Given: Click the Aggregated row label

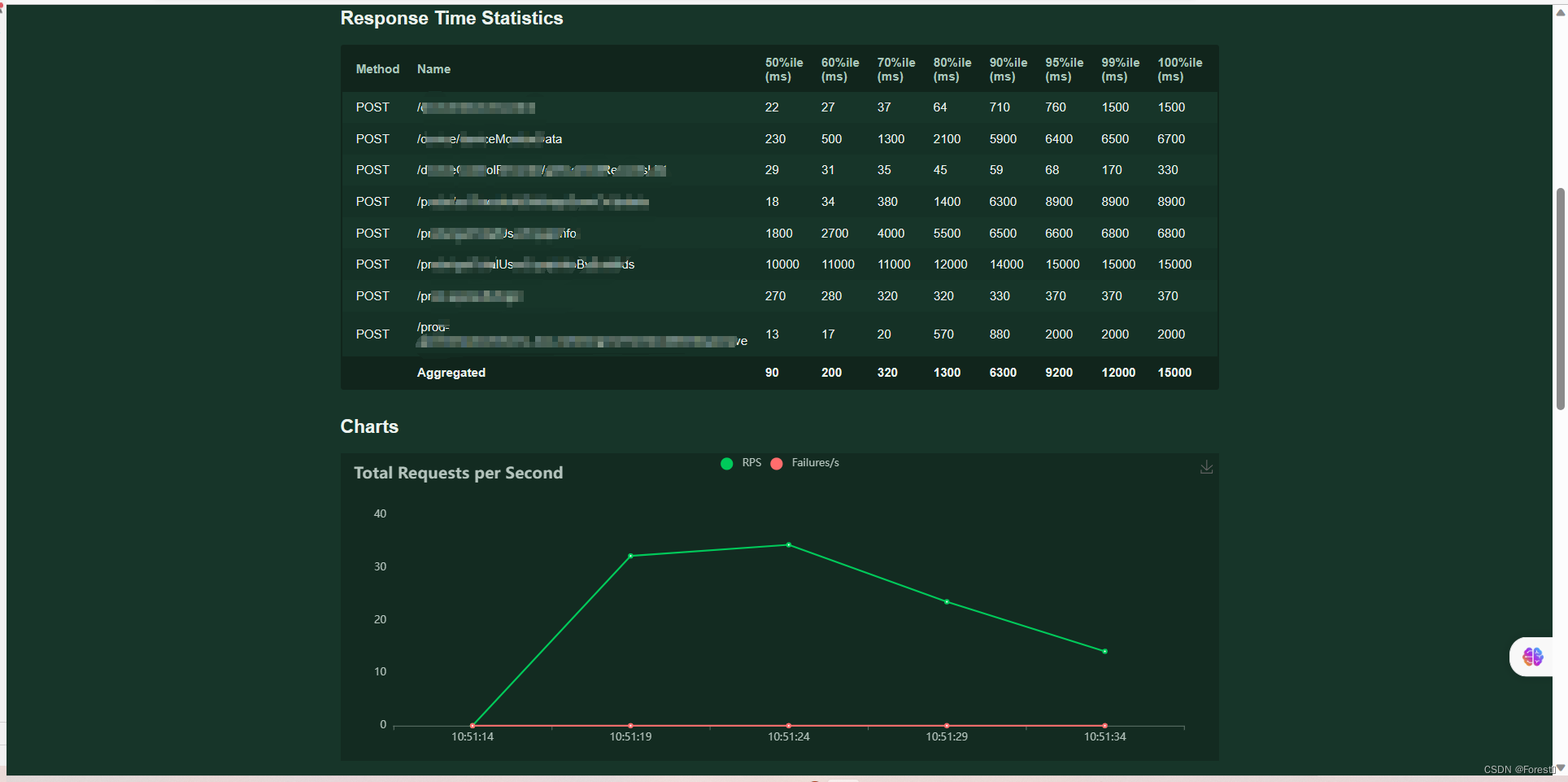Looking at the screenshot, I should pos(451,373).
